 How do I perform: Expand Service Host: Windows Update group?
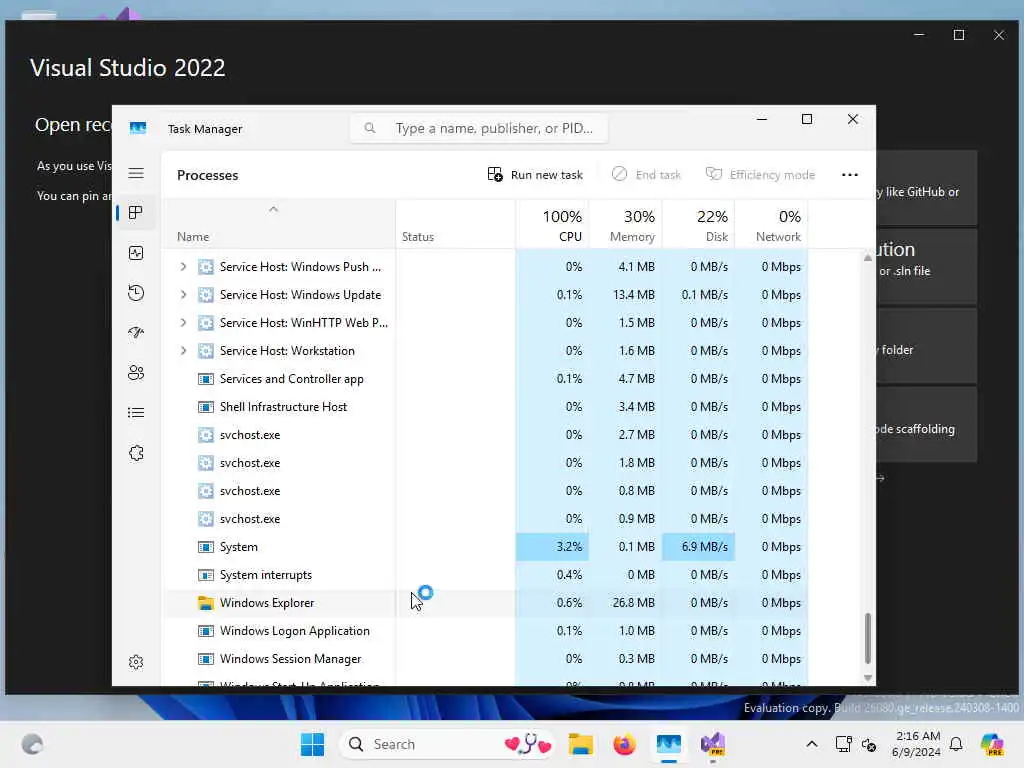[x=184, y=295]
